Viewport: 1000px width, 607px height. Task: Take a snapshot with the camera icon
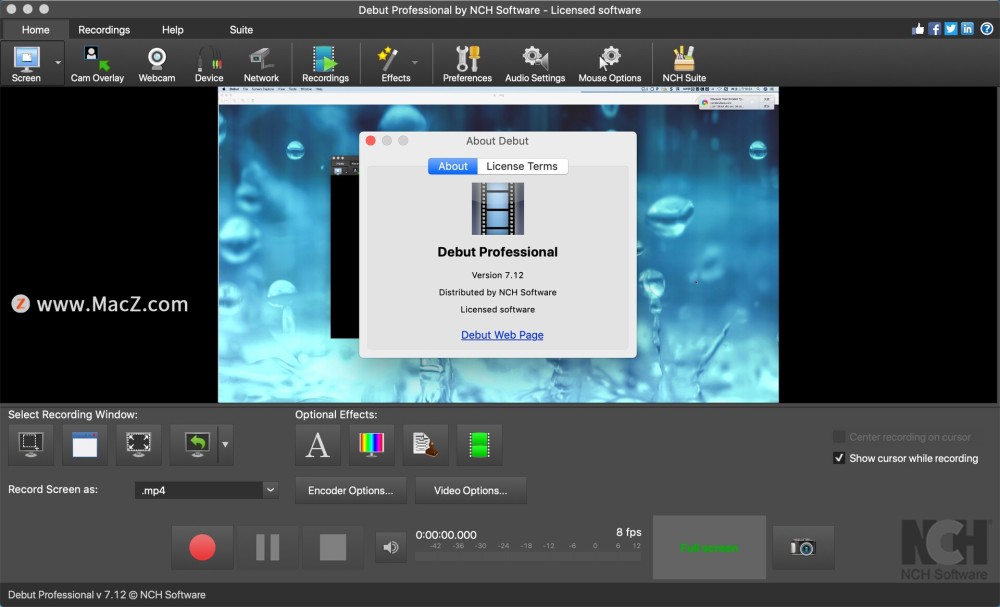pos(803,547)
